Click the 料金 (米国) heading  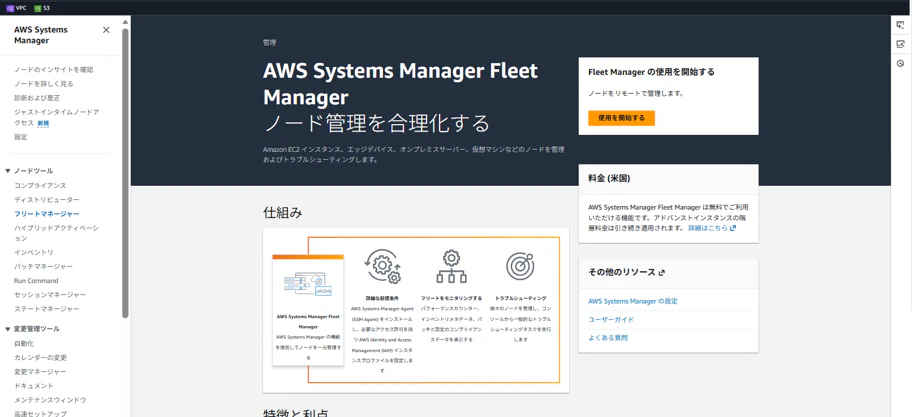point(610,179)
